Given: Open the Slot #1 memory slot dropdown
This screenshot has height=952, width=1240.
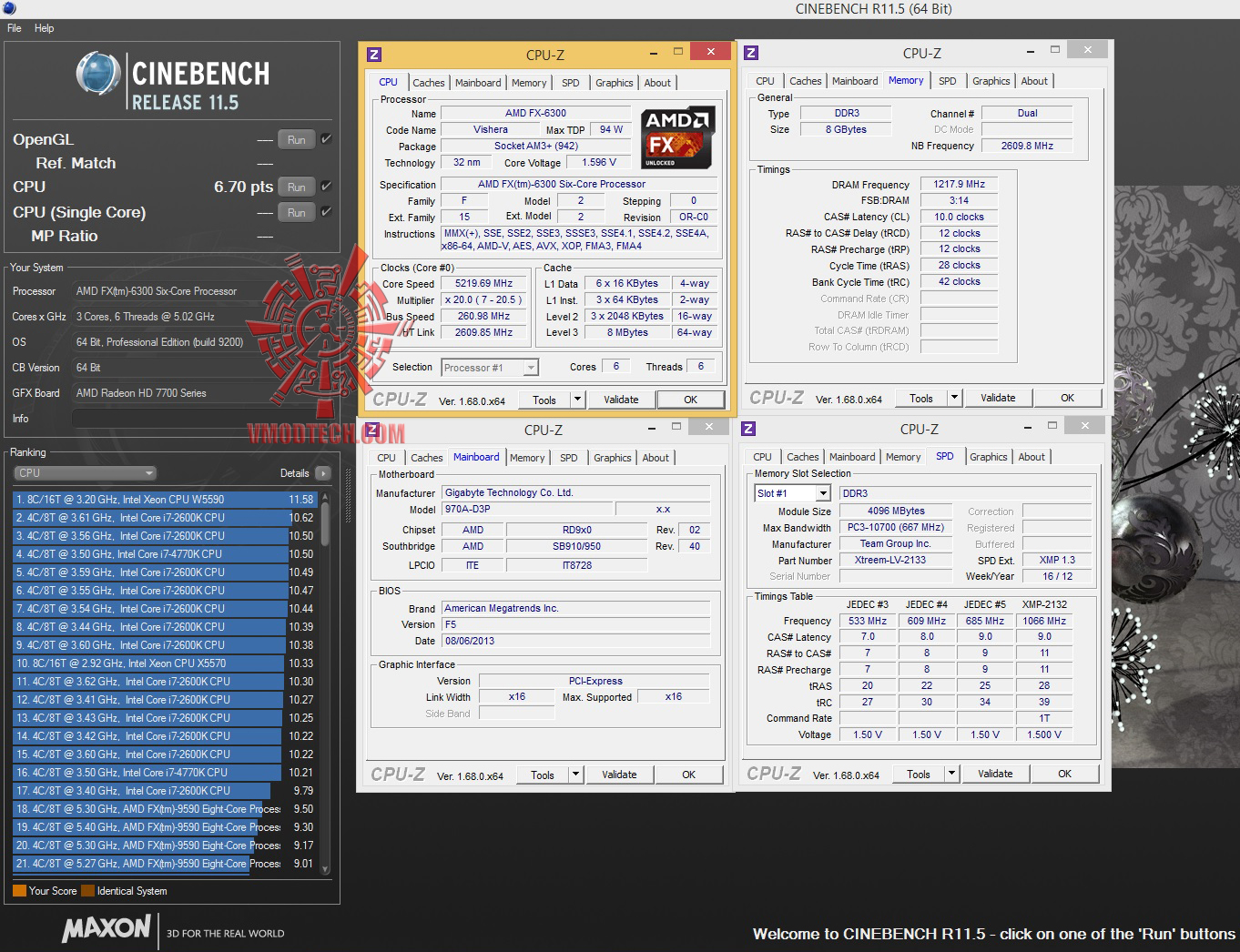Looking at the screenshot, I should (x=793, y=493).
